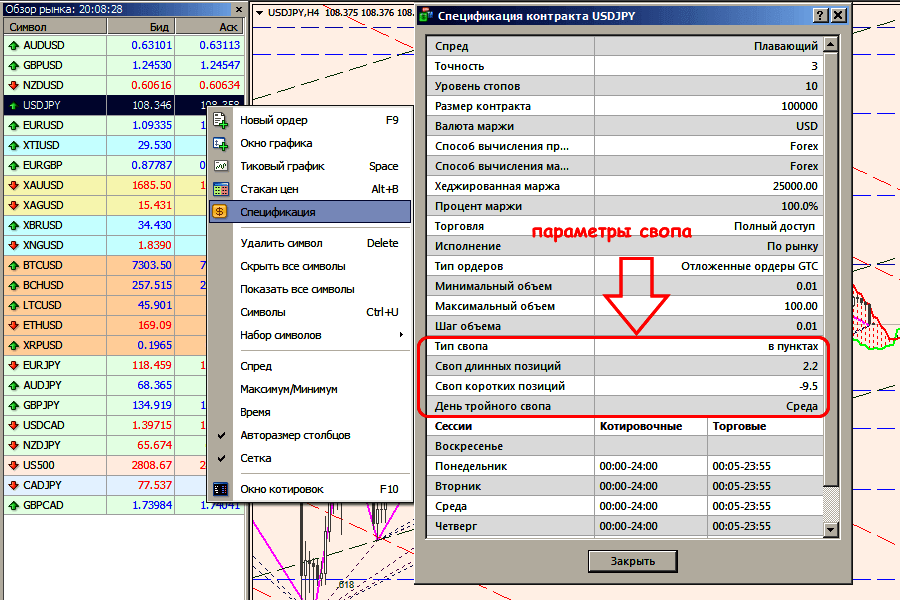Viewport: 900px width, 600px height.
Task: Click the green arrow next to AUDUSD
Action: tap(12, 45)
